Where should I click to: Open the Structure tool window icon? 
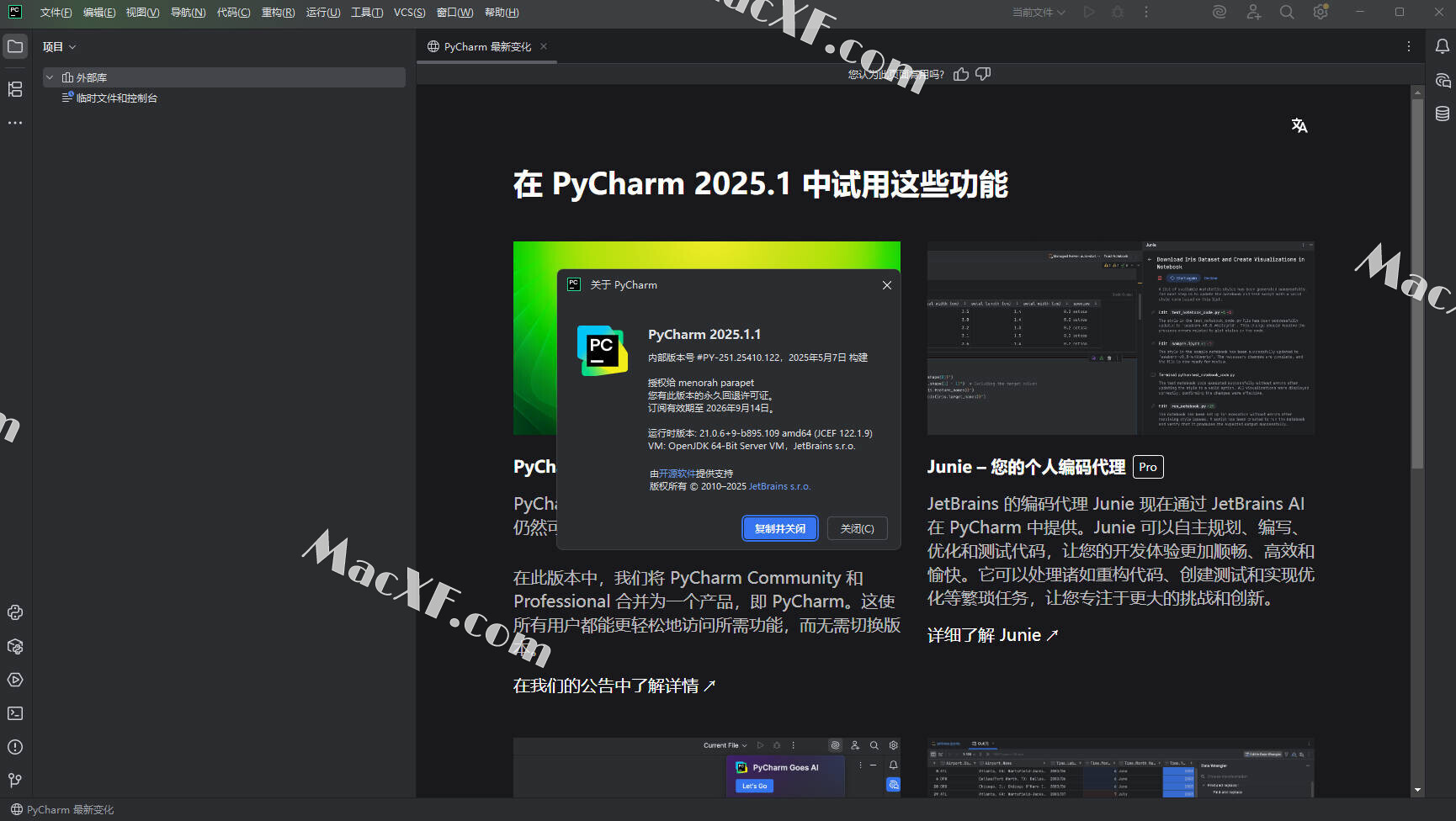tap(15, 89)
